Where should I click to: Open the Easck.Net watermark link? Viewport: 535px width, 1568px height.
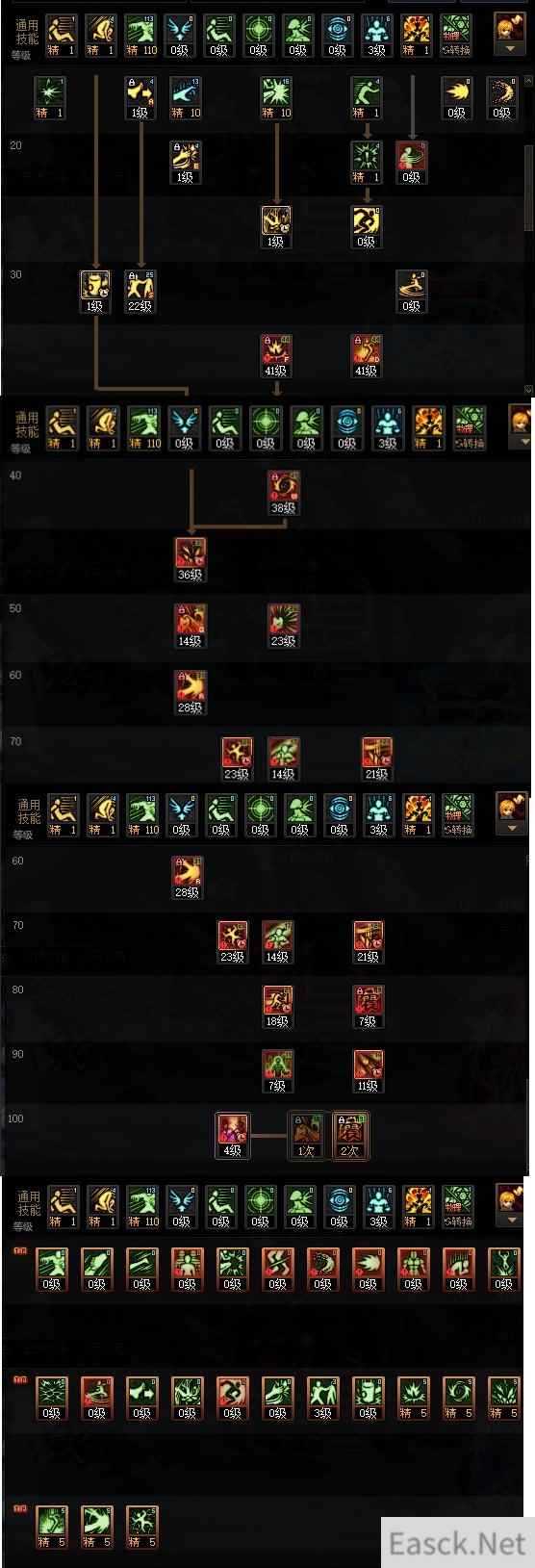457,1543
